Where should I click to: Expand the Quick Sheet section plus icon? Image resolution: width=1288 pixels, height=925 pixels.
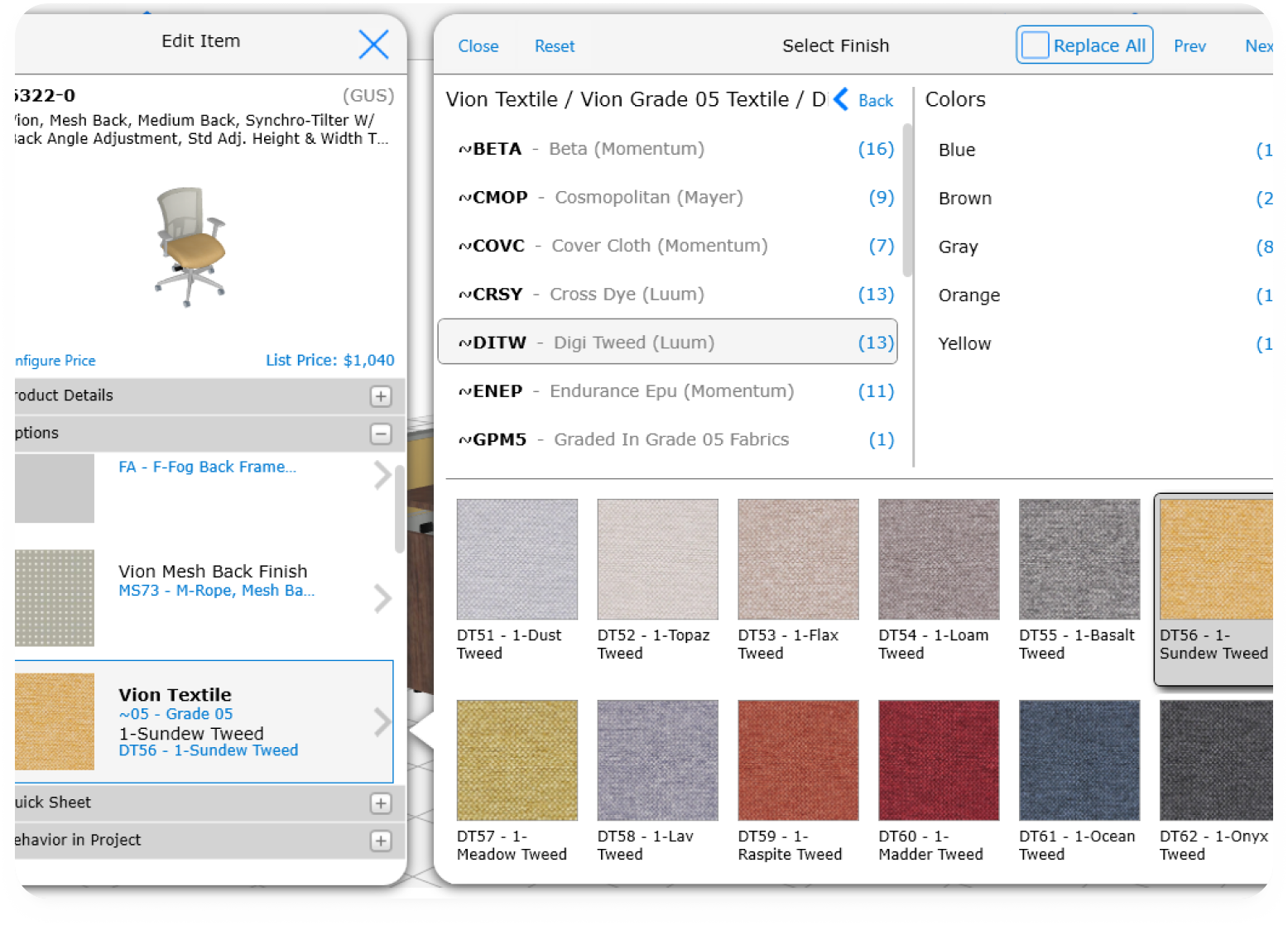(381, 803)
